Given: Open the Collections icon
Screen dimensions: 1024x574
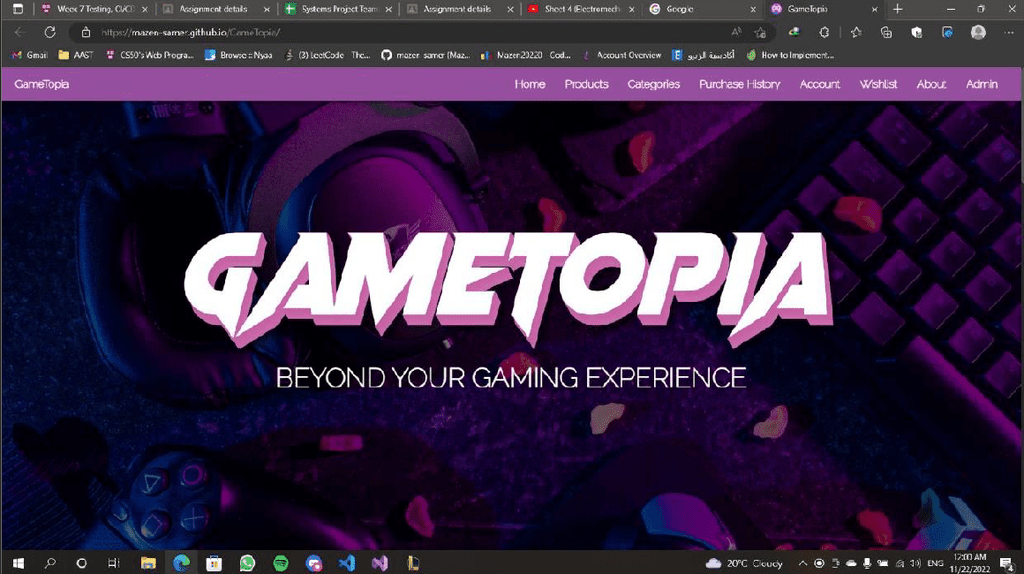Looking at the screenshot, I should click(886, 32).
